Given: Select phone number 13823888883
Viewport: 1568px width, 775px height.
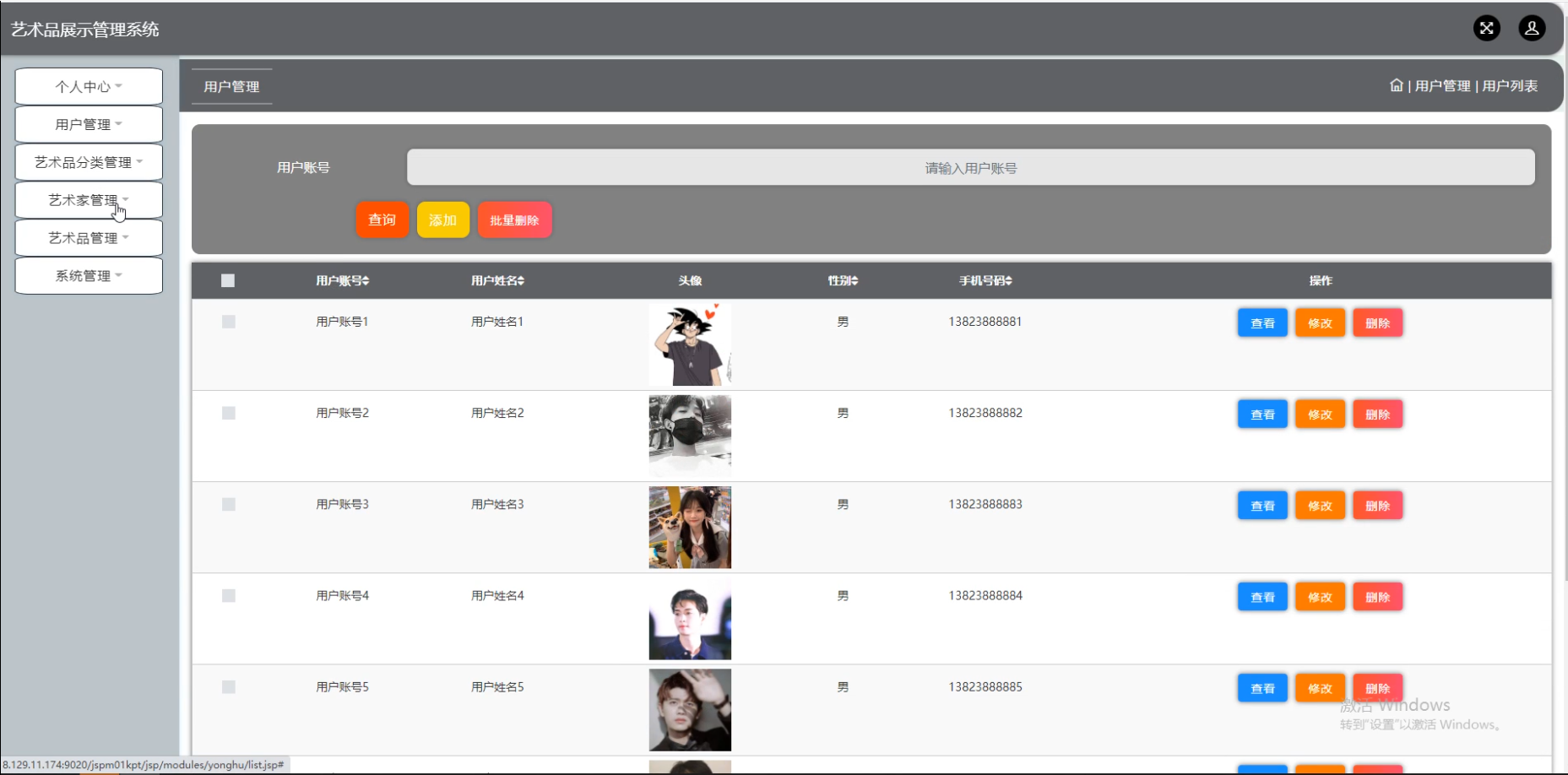Looking at the screenshot, I should coord(985,504).
